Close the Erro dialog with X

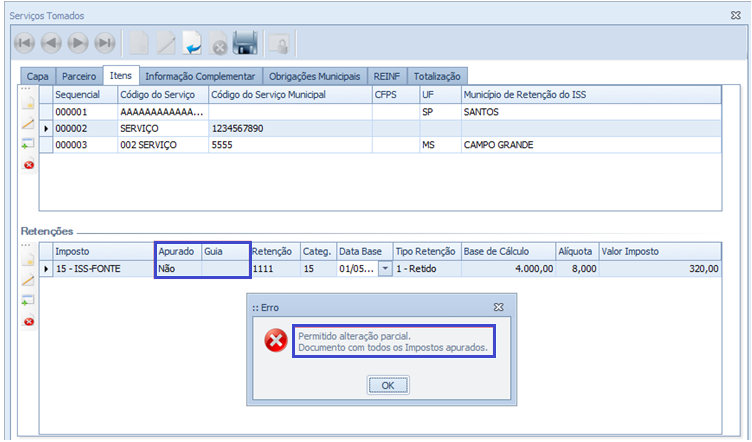pos(498,307)
